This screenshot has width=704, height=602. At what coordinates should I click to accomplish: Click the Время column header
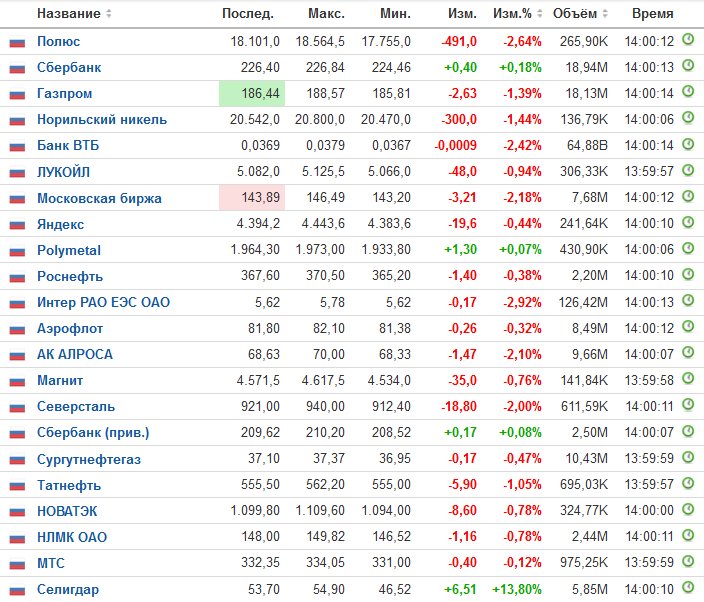coord(652,13)
